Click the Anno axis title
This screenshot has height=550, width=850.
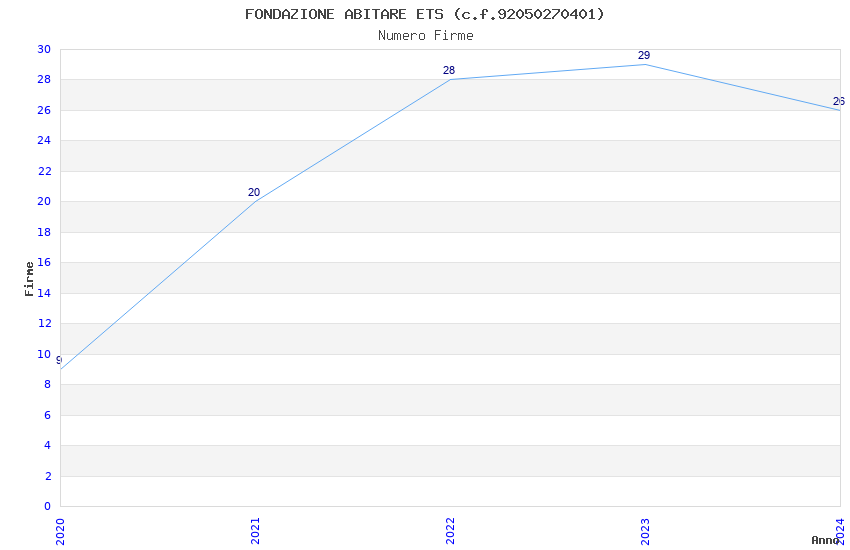coord(825,540)
